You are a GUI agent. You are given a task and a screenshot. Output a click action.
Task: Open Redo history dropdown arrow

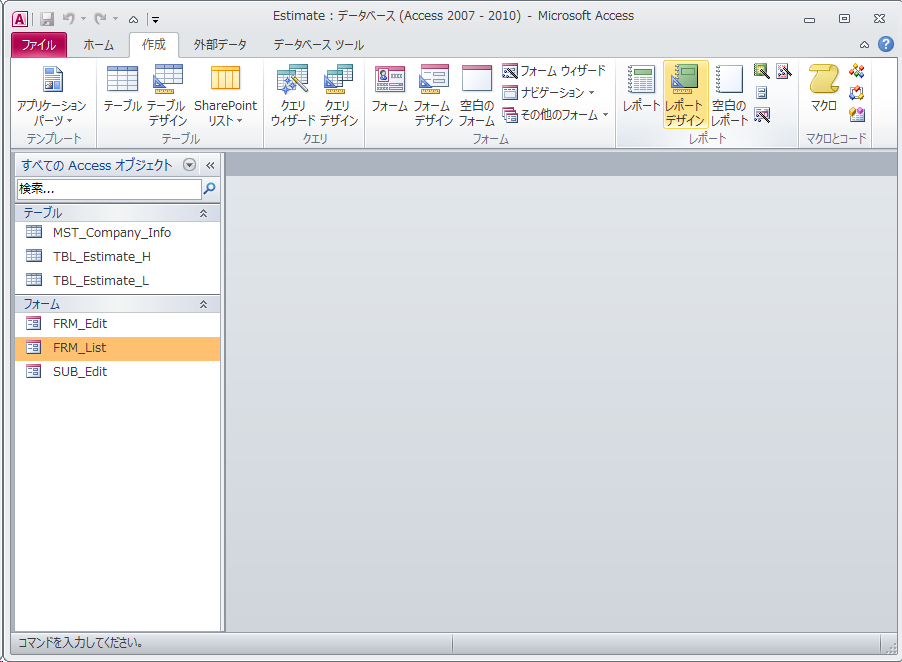point(116,19)
